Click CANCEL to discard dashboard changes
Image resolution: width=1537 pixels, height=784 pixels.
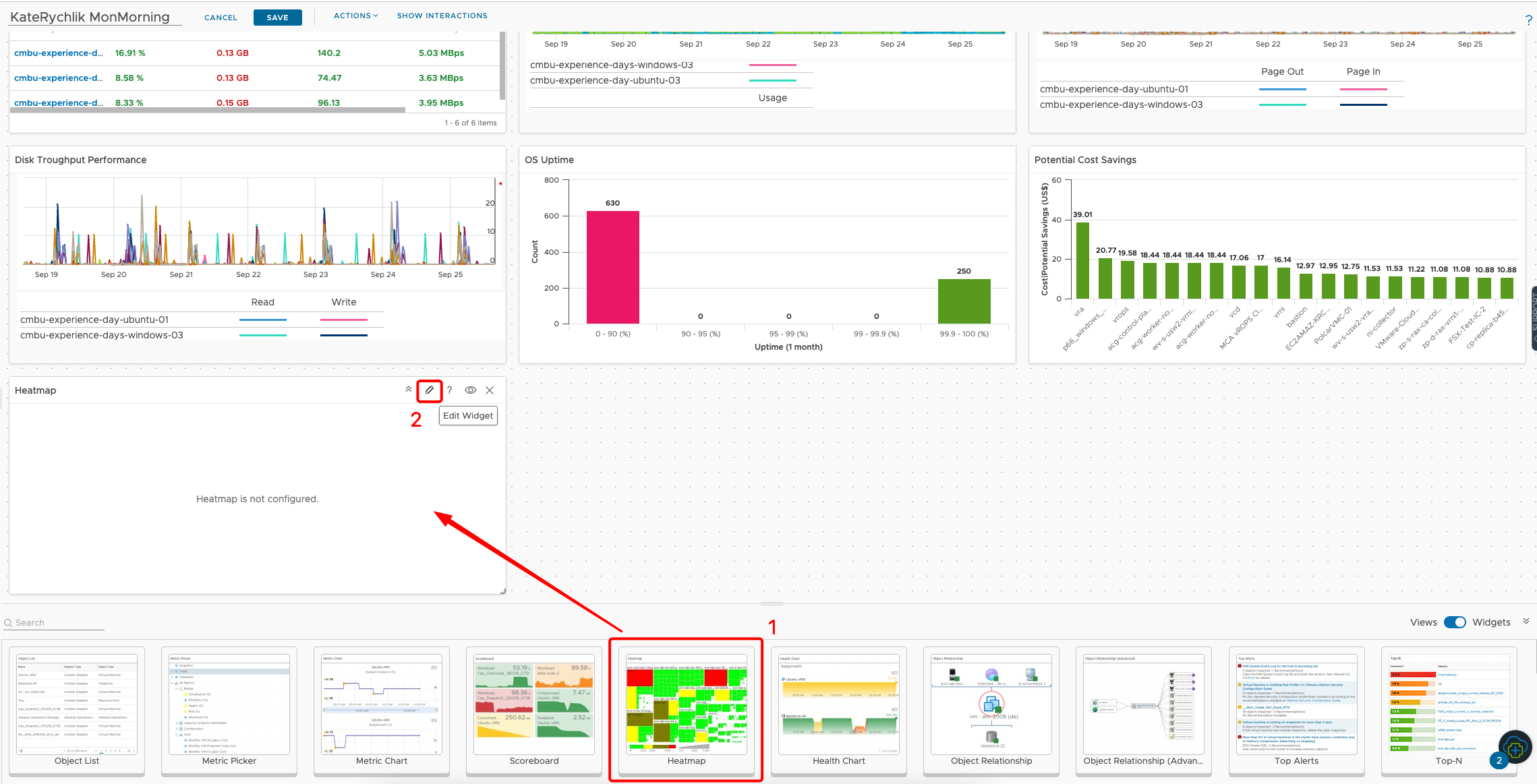coord(221,17)
